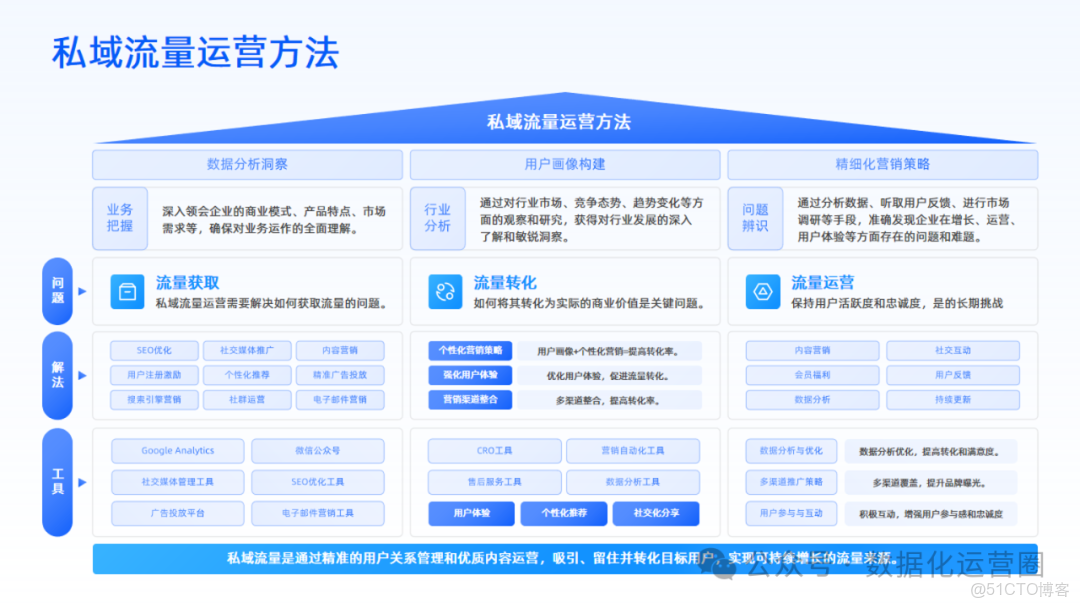Expand the 解法 sidebar section
Image resolution: width=1080 pixels, height=608 pixels.
[57, 376]
